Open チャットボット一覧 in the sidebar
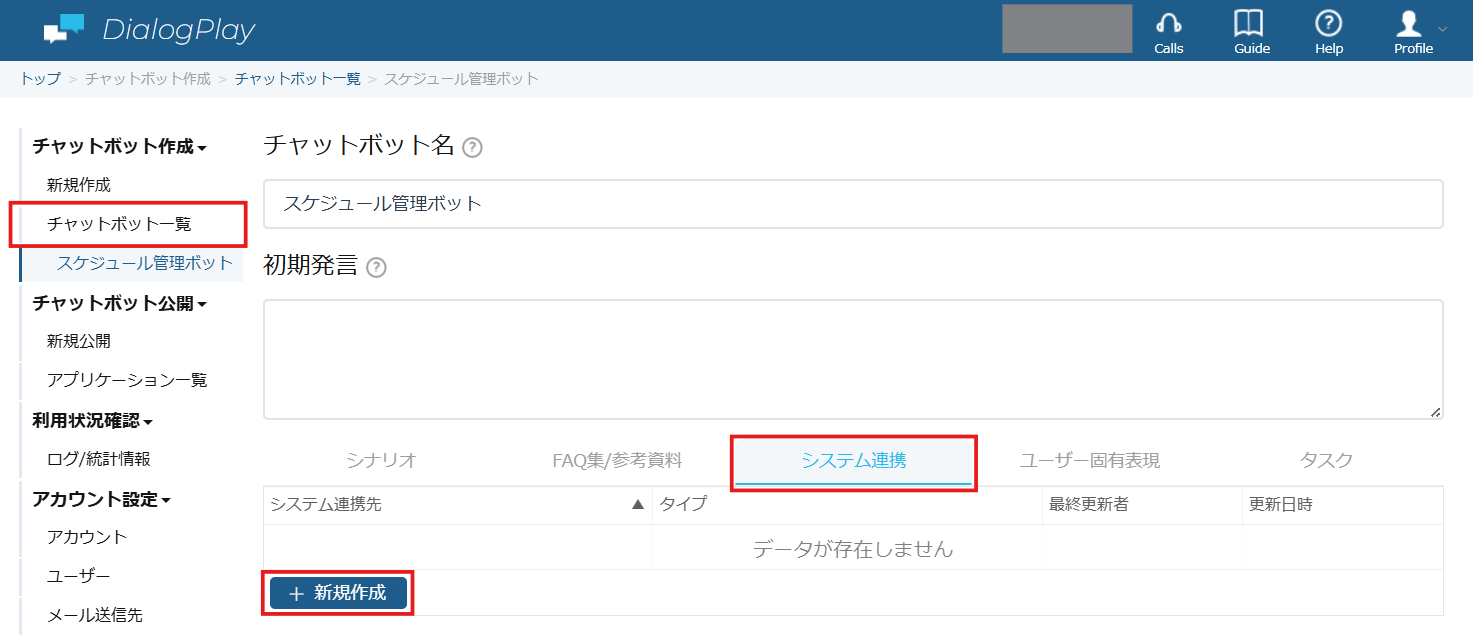Viewport: 1473px width, 636px height. [x=119, y=224]
